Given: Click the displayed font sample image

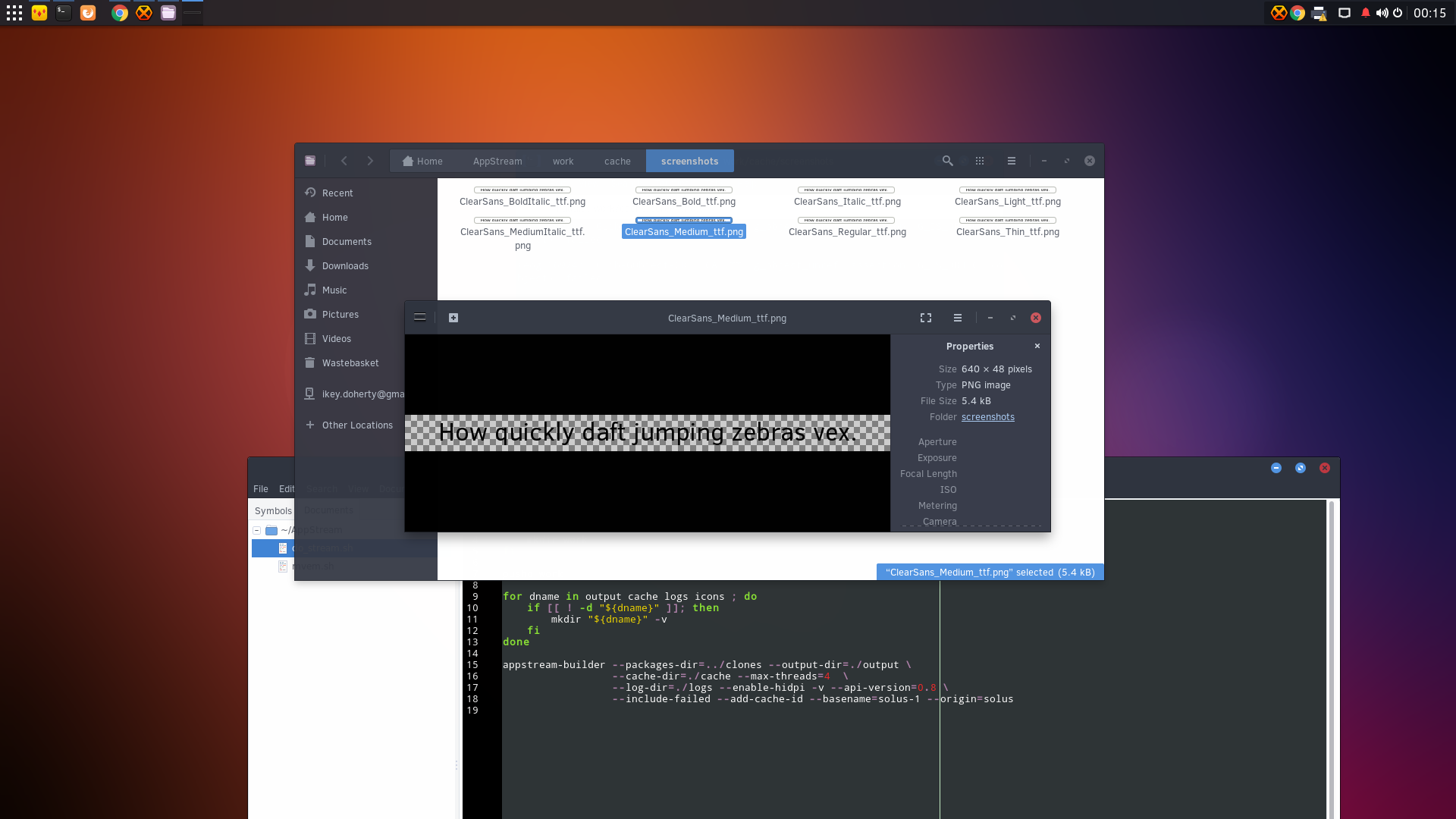Looking at the screenshot, I should pos(648,433).
